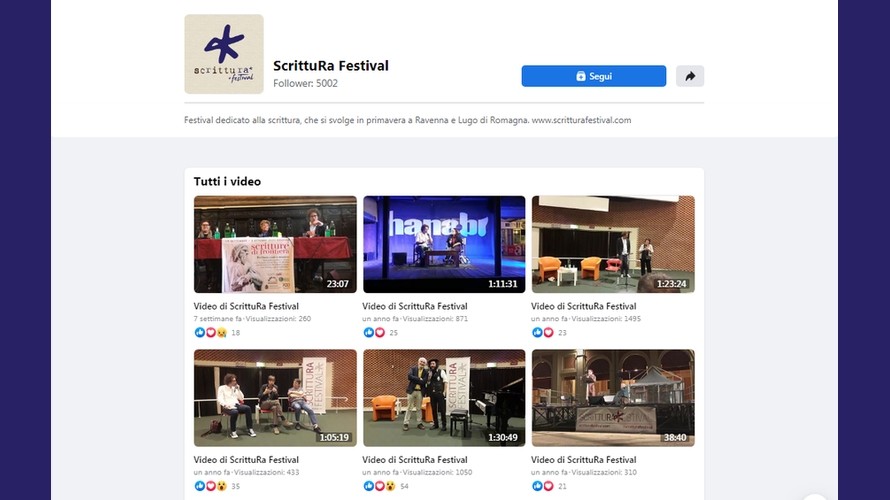Click the Tutti i video heading
This screenshot has height=500, width=890.
coord(227,182)
